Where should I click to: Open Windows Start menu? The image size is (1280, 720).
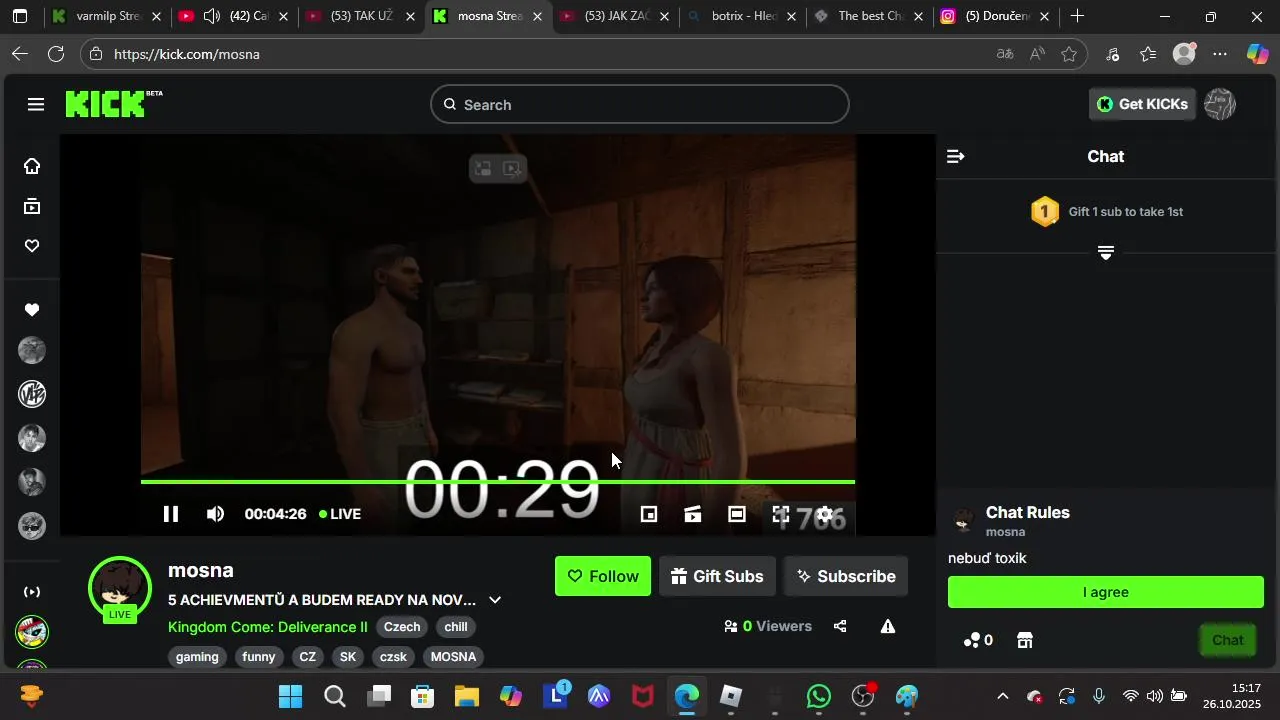pyautogui.click(x=290, y=696)
